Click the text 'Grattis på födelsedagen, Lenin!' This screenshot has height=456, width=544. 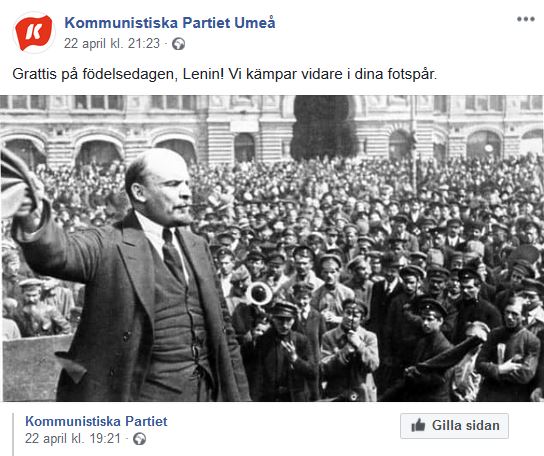tap(118, 74)
